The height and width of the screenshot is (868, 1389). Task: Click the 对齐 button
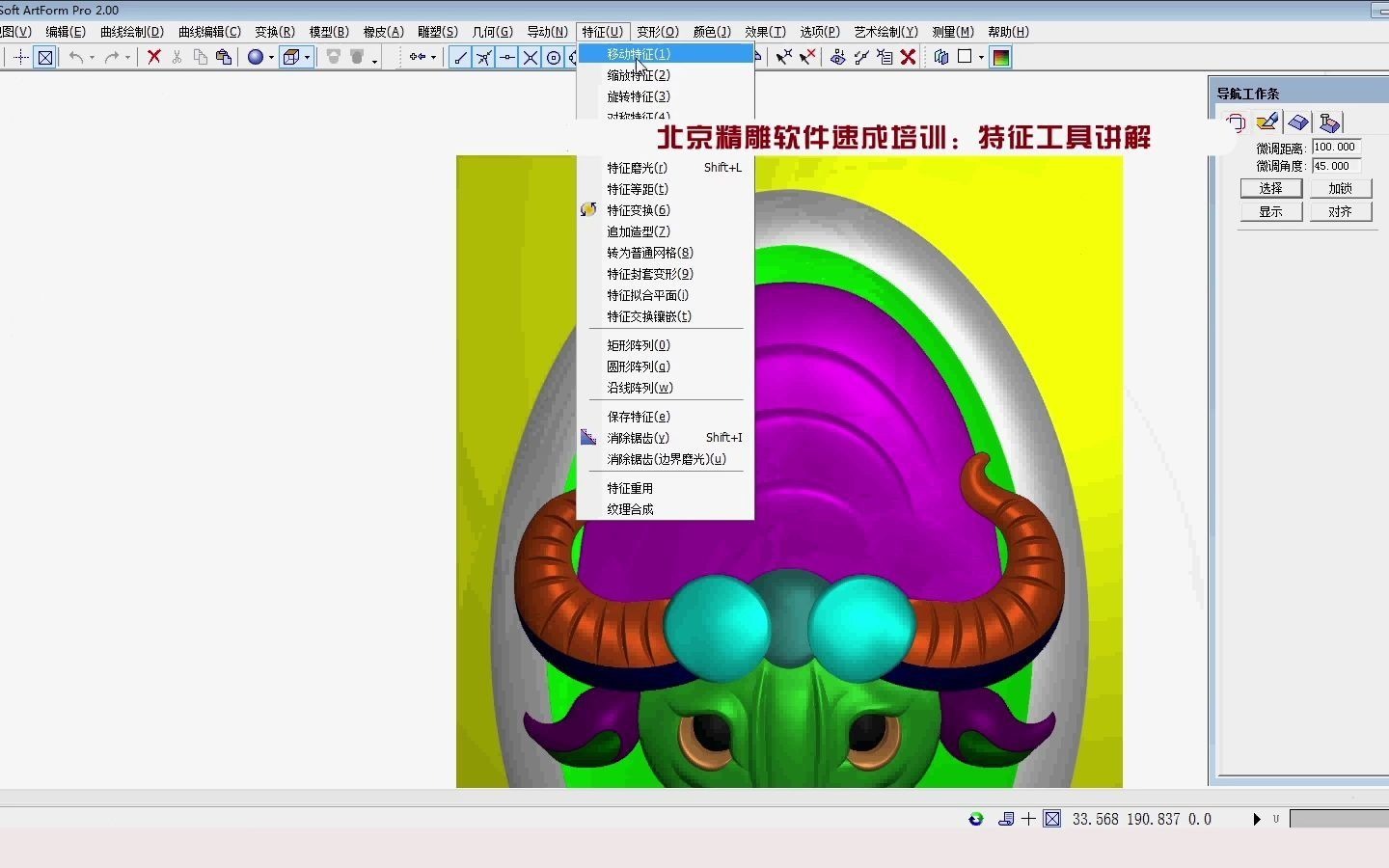(1341, 211)
